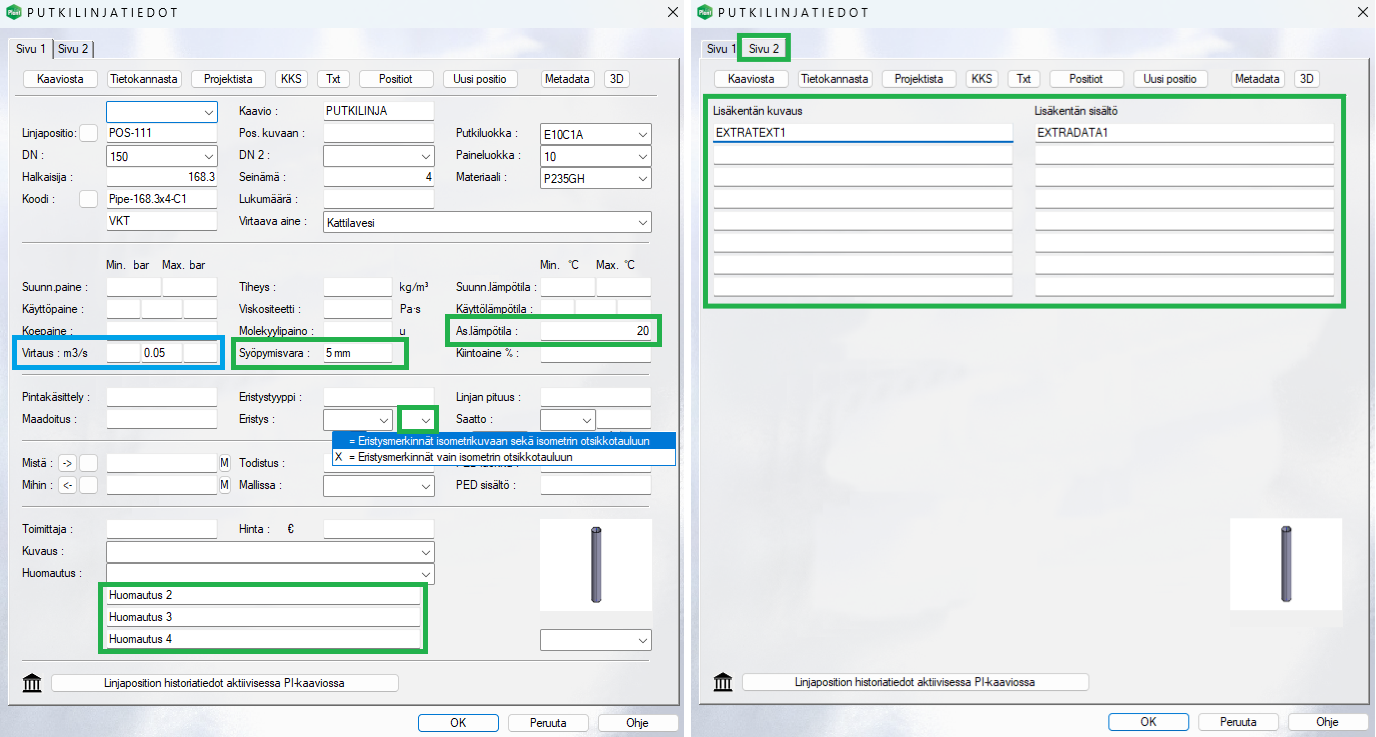Click the arrow button beside Mihin
Image resolution: width=1376 pixels, height=737 pixels.
67,486
